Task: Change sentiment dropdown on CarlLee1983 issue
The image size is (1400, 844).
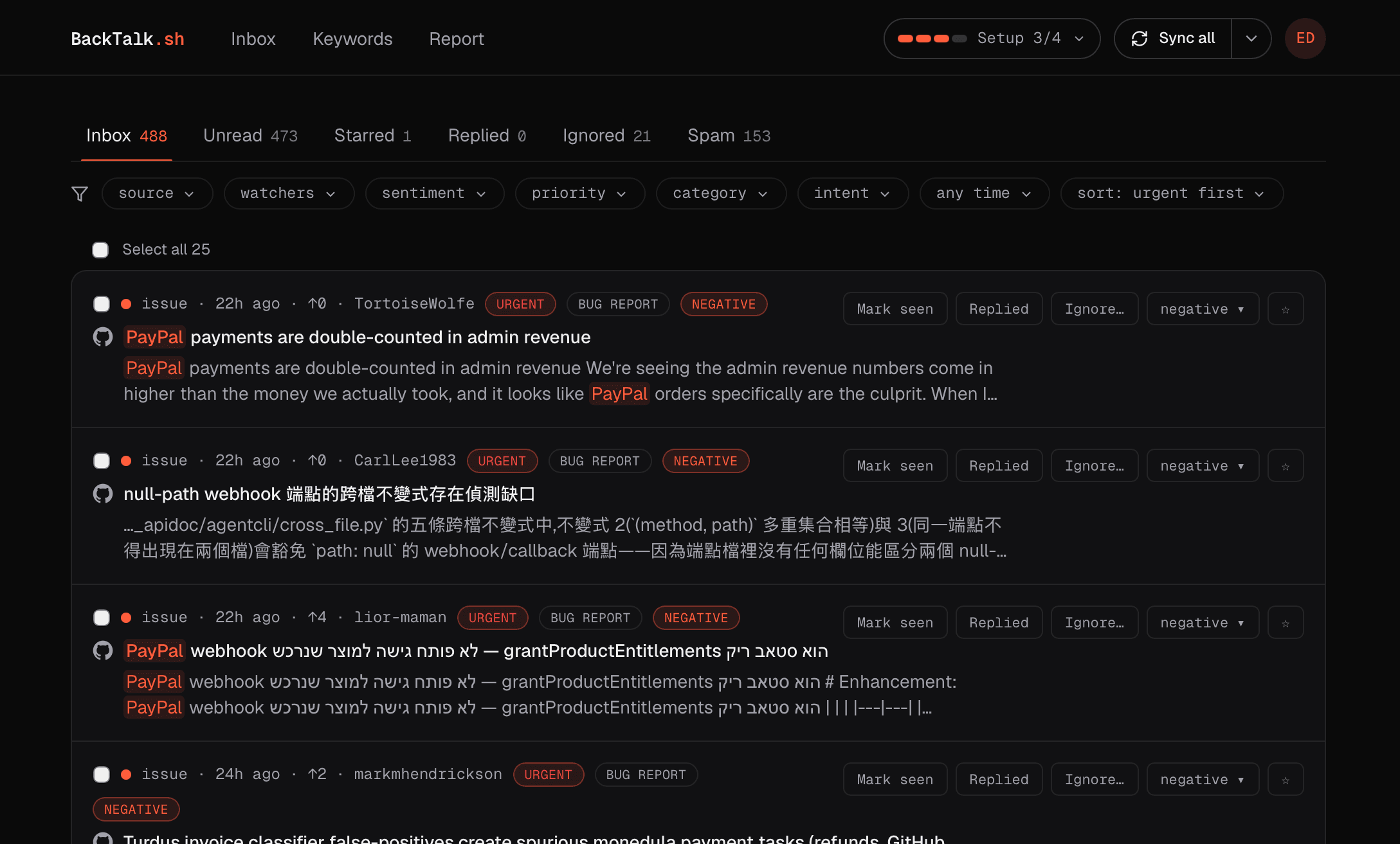Action: (1203, 466)
